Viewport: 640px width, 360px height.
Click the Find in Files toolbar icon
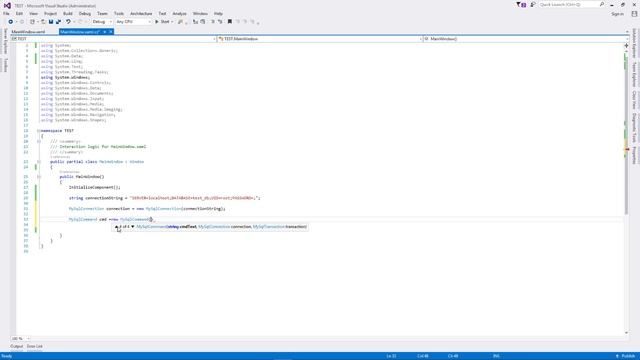[180, 22]
